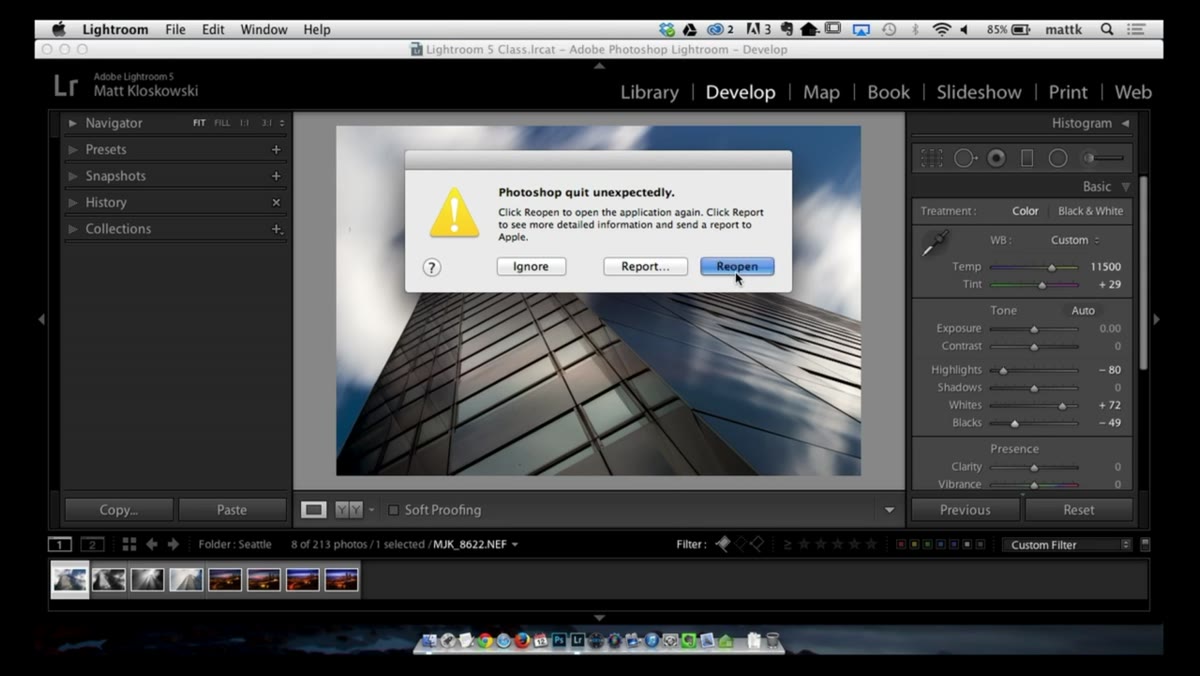Open Grid view from filmstrip grid icon
The width and height of the screenshot is (1200, 676).
click(x=129, y=544)
